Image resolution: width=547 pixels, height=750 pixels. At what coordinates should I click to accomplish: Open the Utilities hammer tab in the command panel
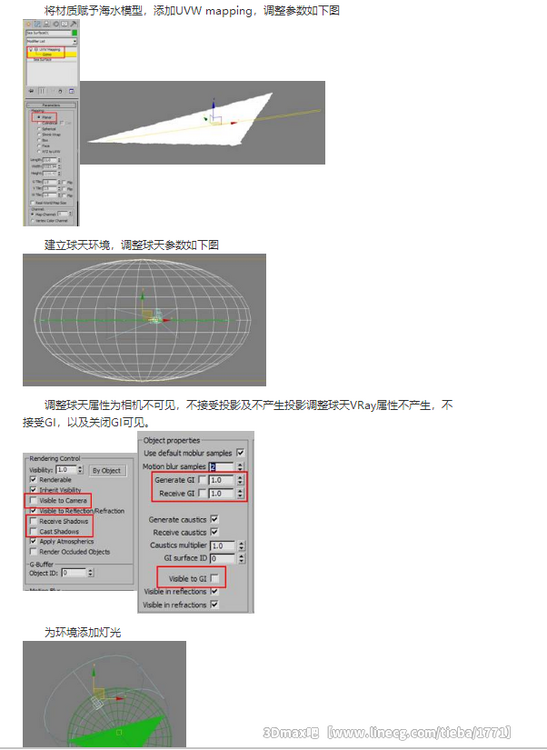point(73,24)
